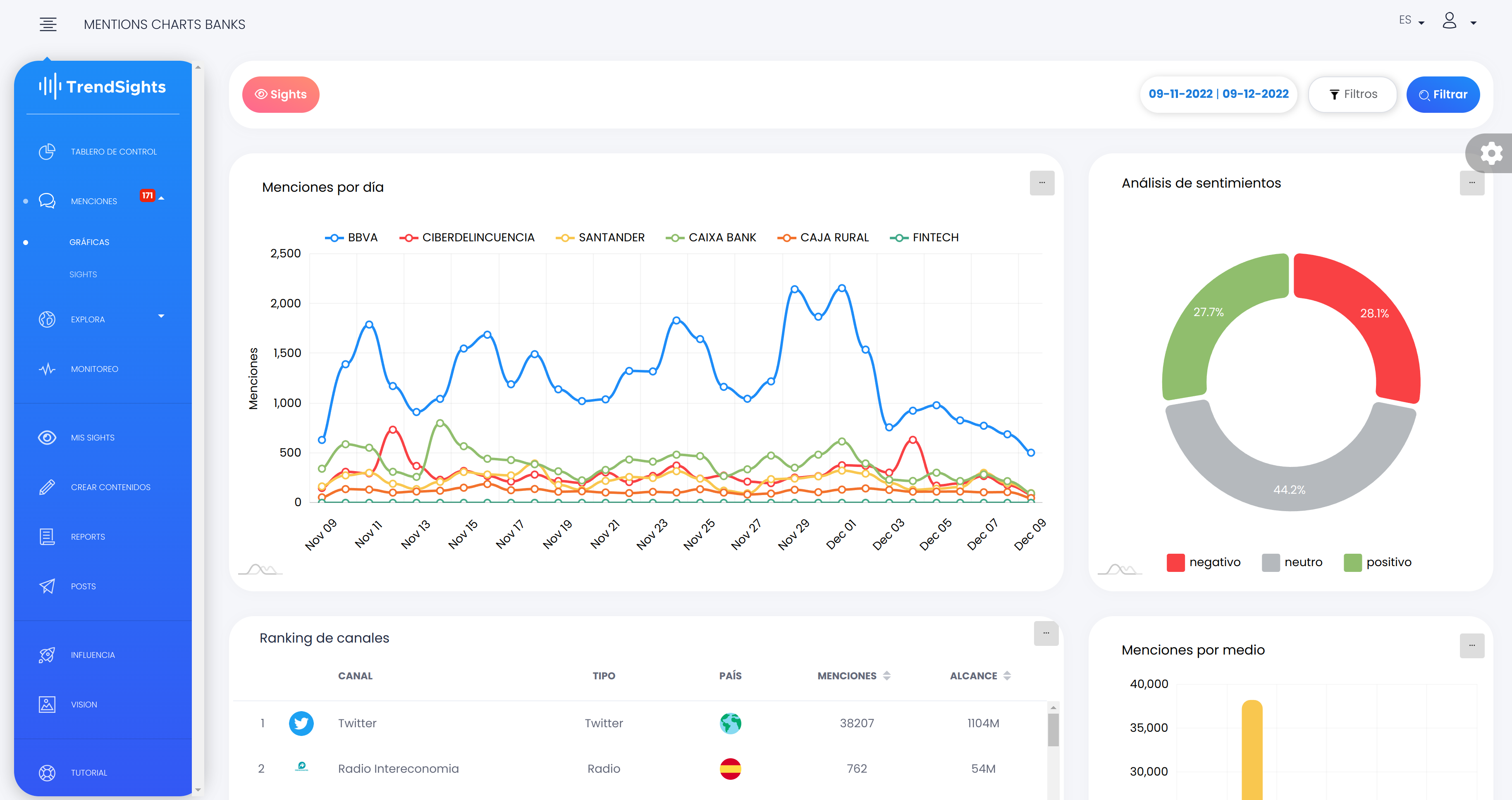Open Tablero de Control menu item
Viewport: 1512px width, 800px height.
(103, 152)
